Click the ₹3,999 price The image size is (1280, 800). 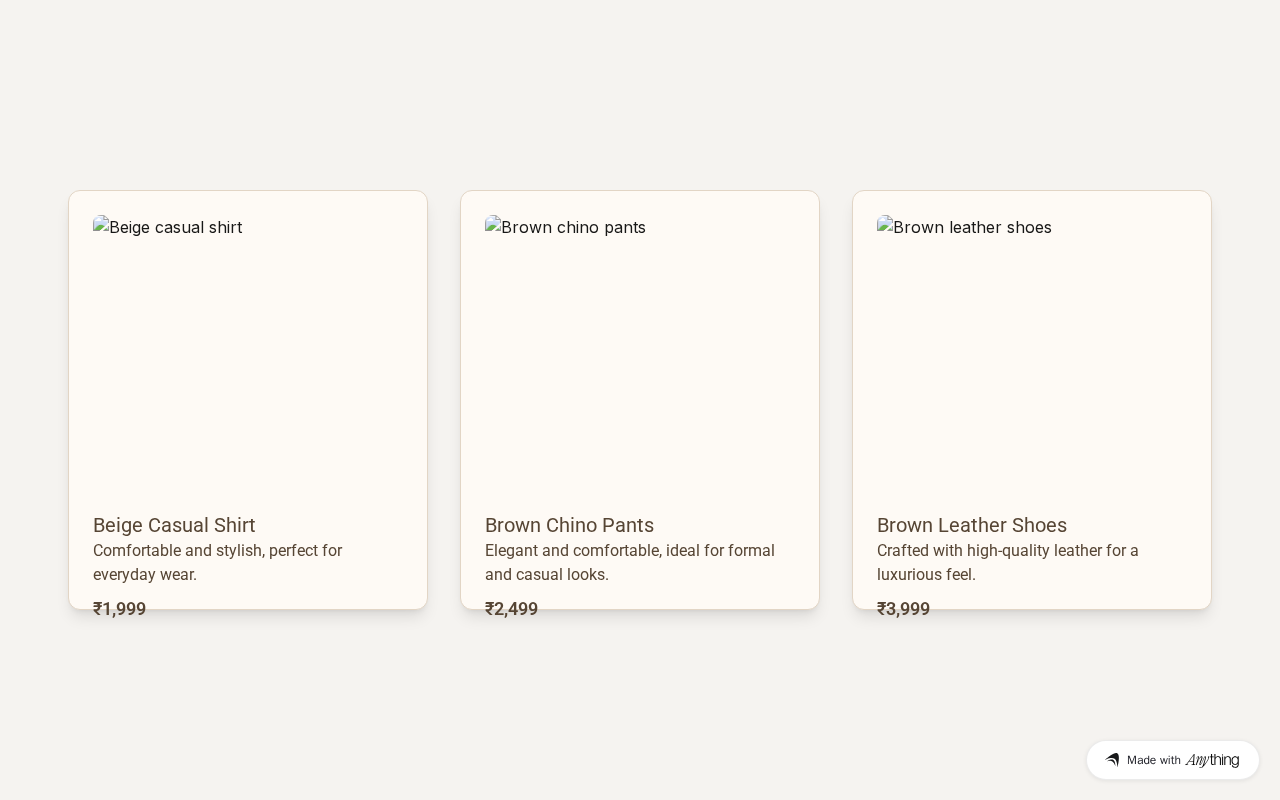(x=903, y=609)
